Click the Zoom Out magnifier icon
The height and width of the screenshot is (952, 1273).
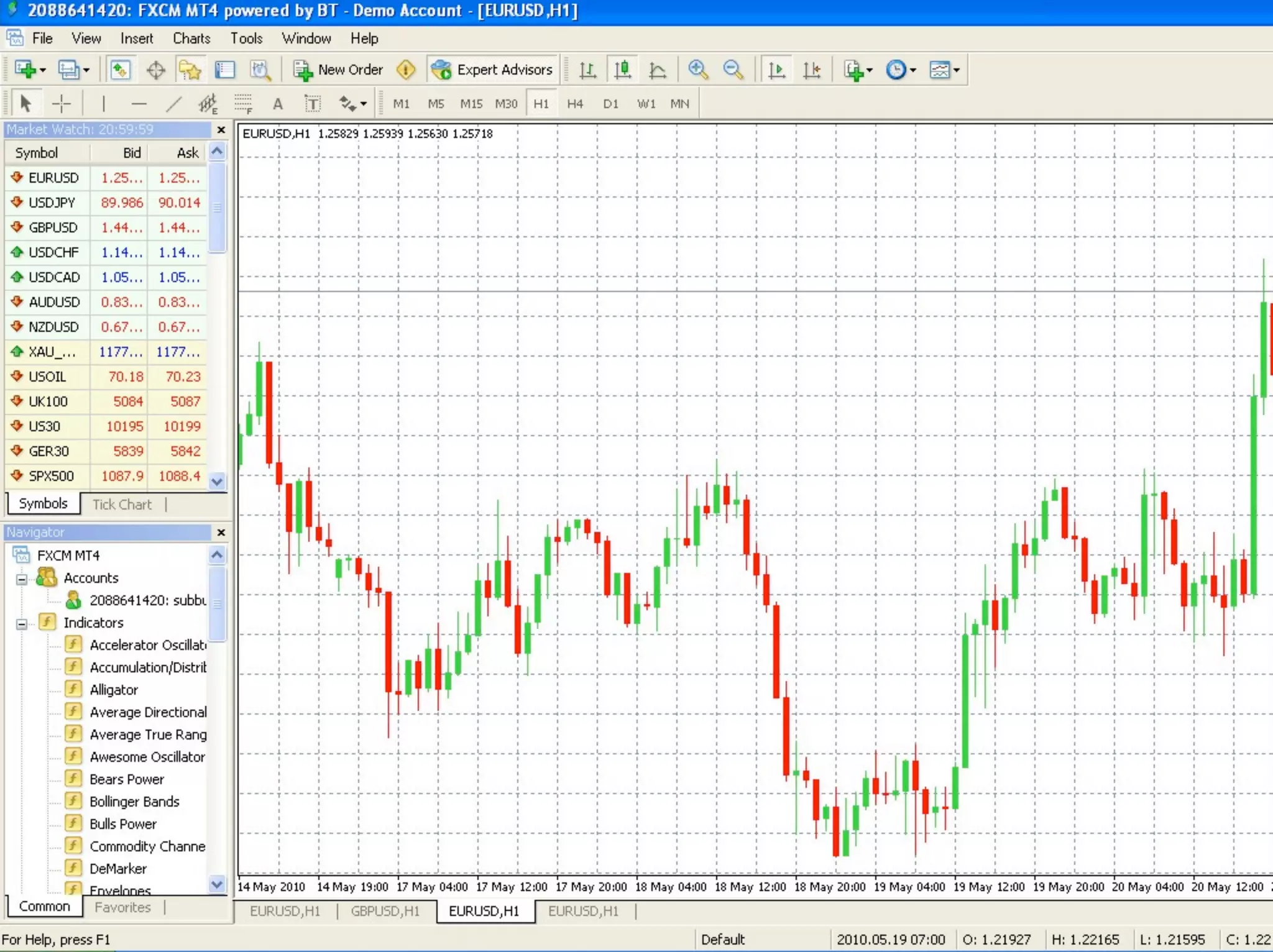(733, 70)
